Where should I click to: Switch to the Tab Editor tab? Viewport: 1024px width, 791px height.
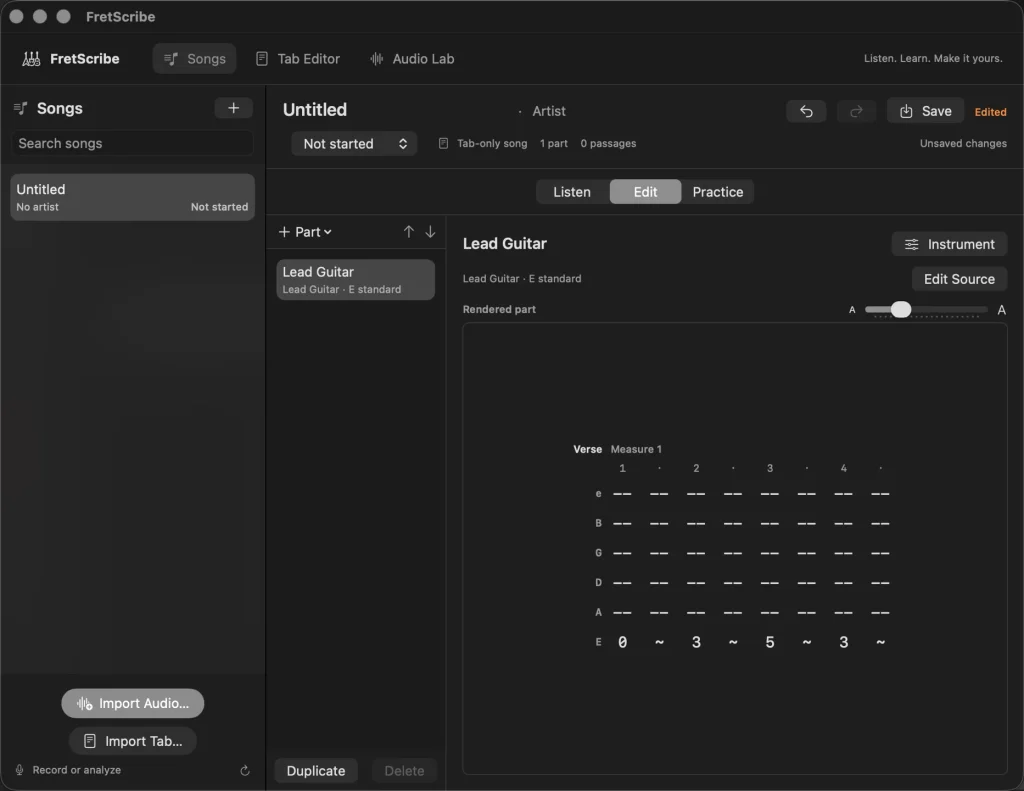coord(298,59)
